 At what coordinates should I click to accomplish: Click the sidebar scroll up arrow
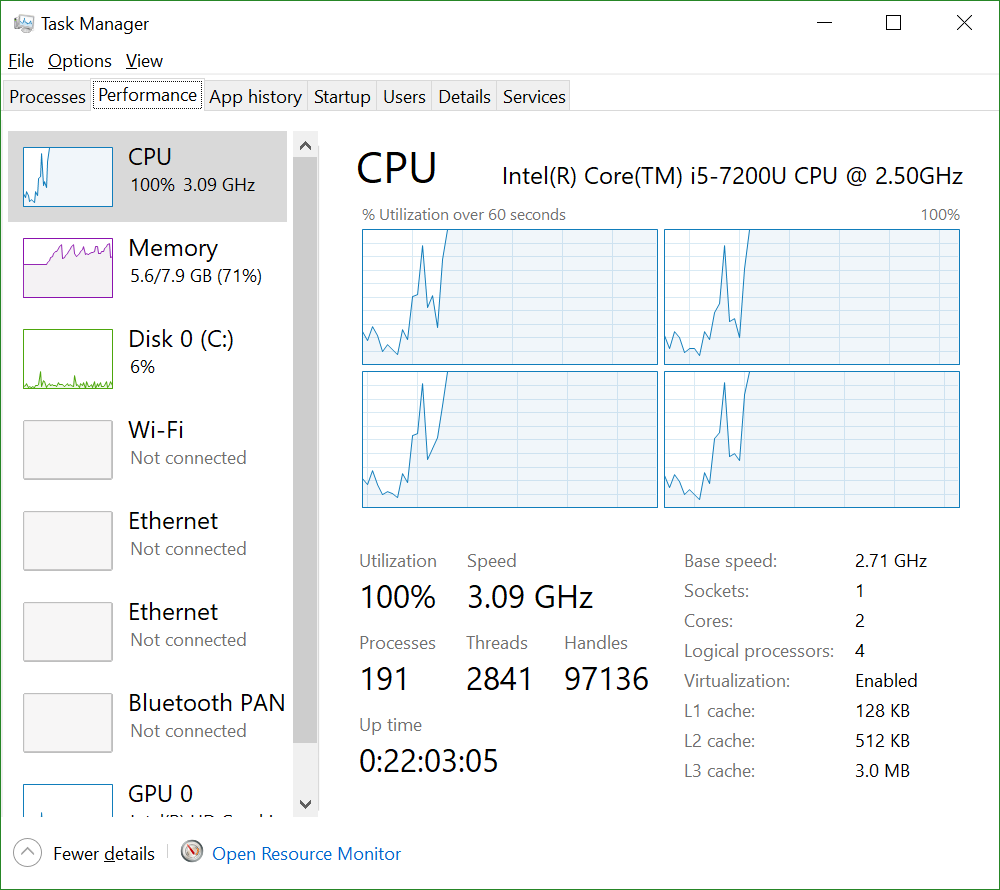point(305,146)
